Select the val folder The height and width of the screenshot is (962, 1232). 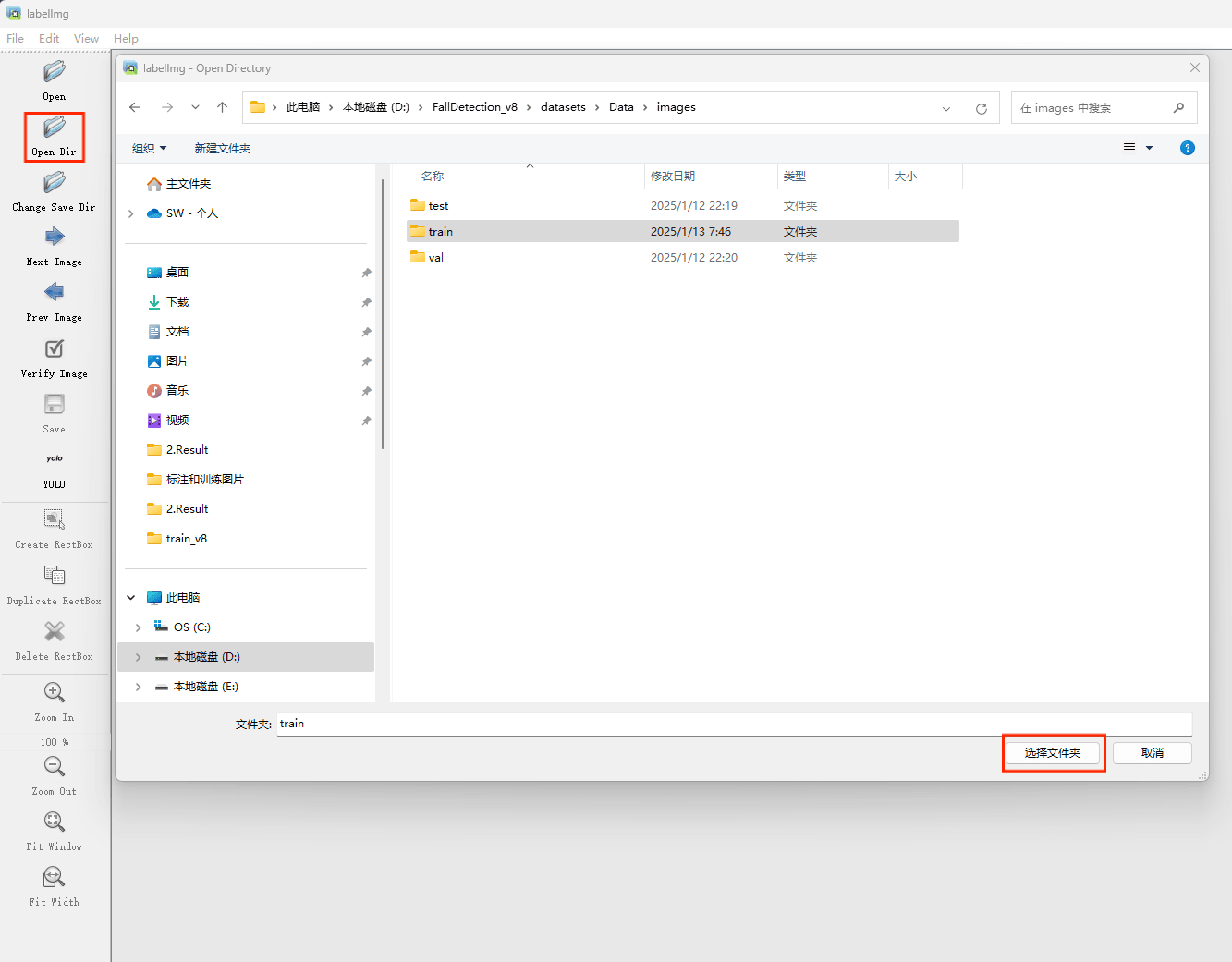683,258
